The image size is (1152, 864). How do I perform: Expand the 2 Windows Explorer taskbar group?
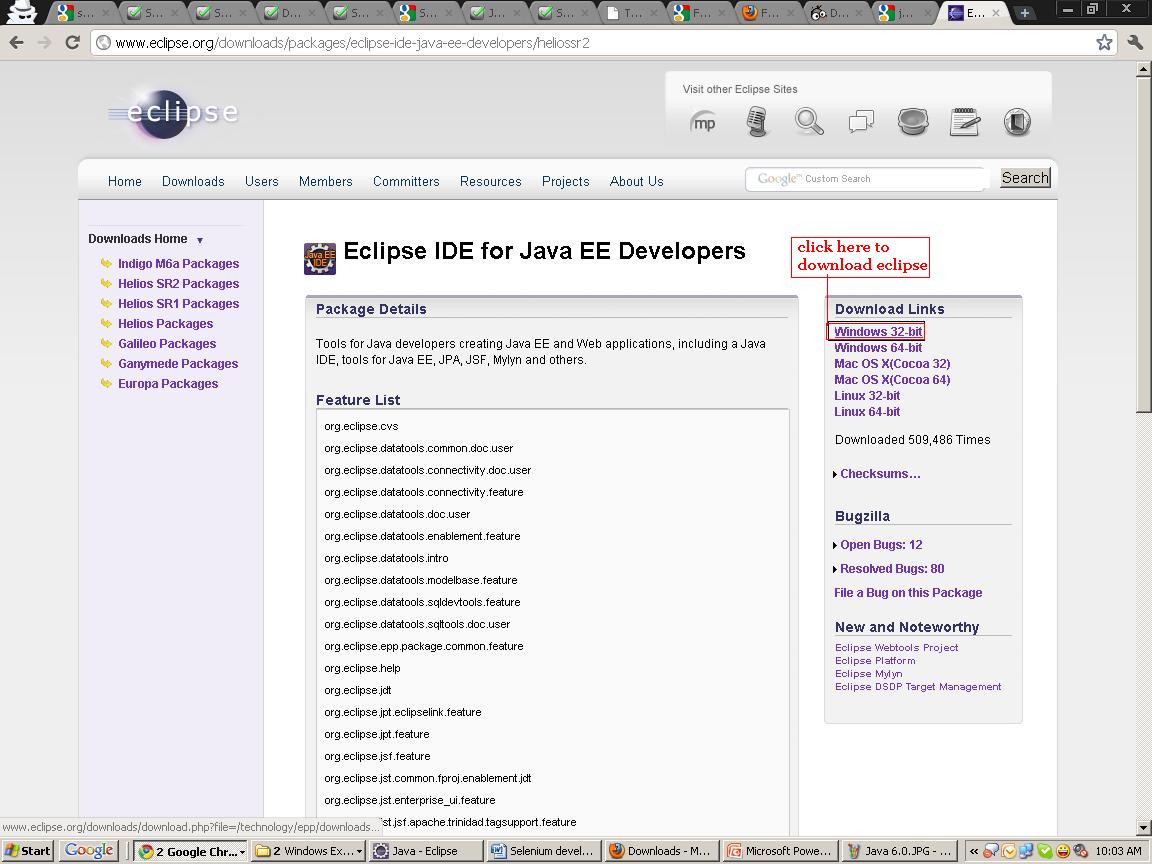(x=309, y=851)
